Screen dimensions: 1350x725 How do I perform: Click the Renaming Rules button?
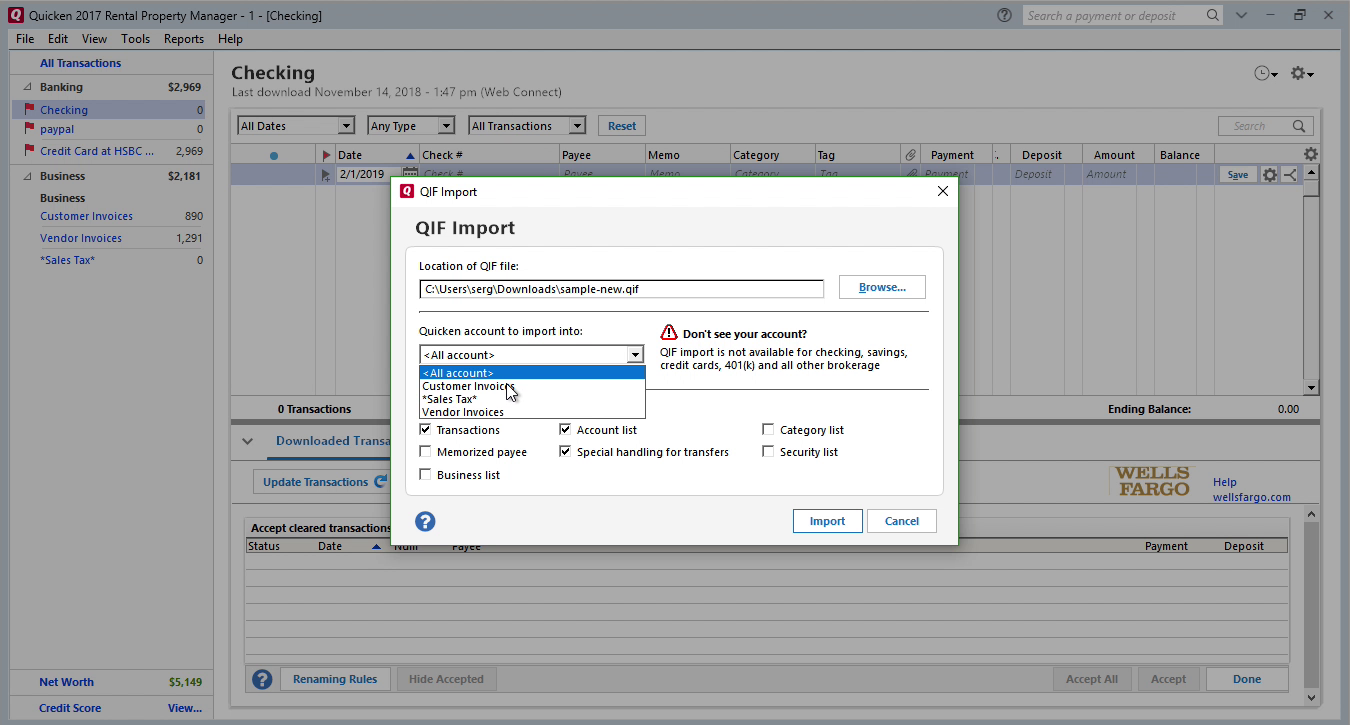[335, 679]
